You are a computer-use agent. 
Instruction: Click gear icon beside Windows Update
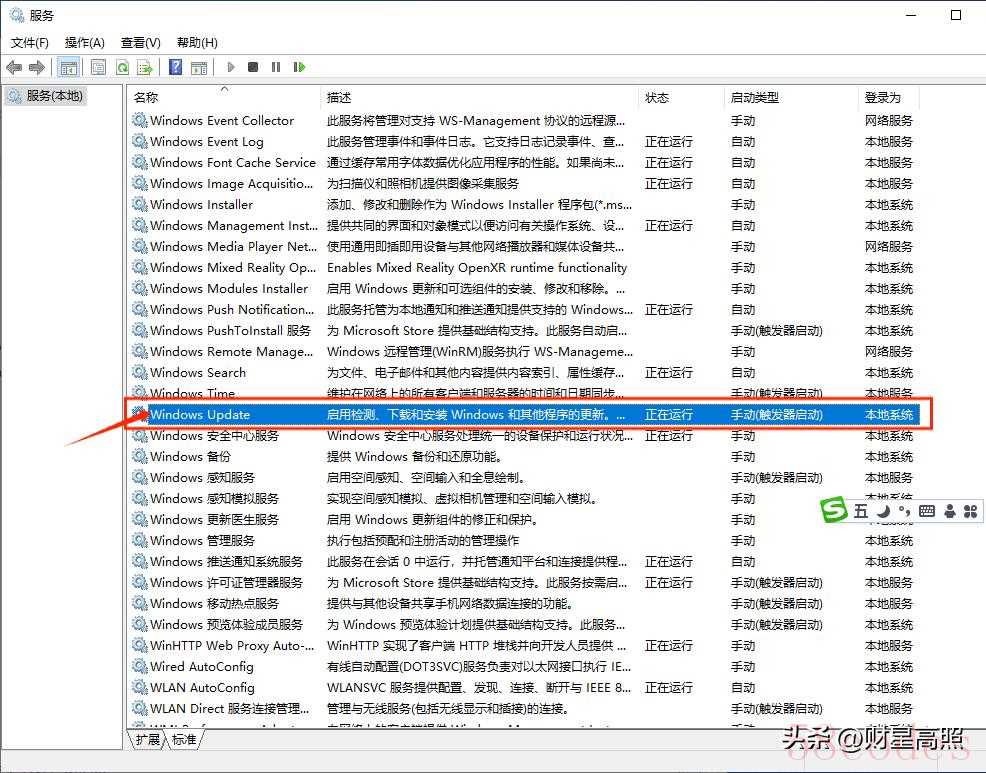click(x=140, y=414)
